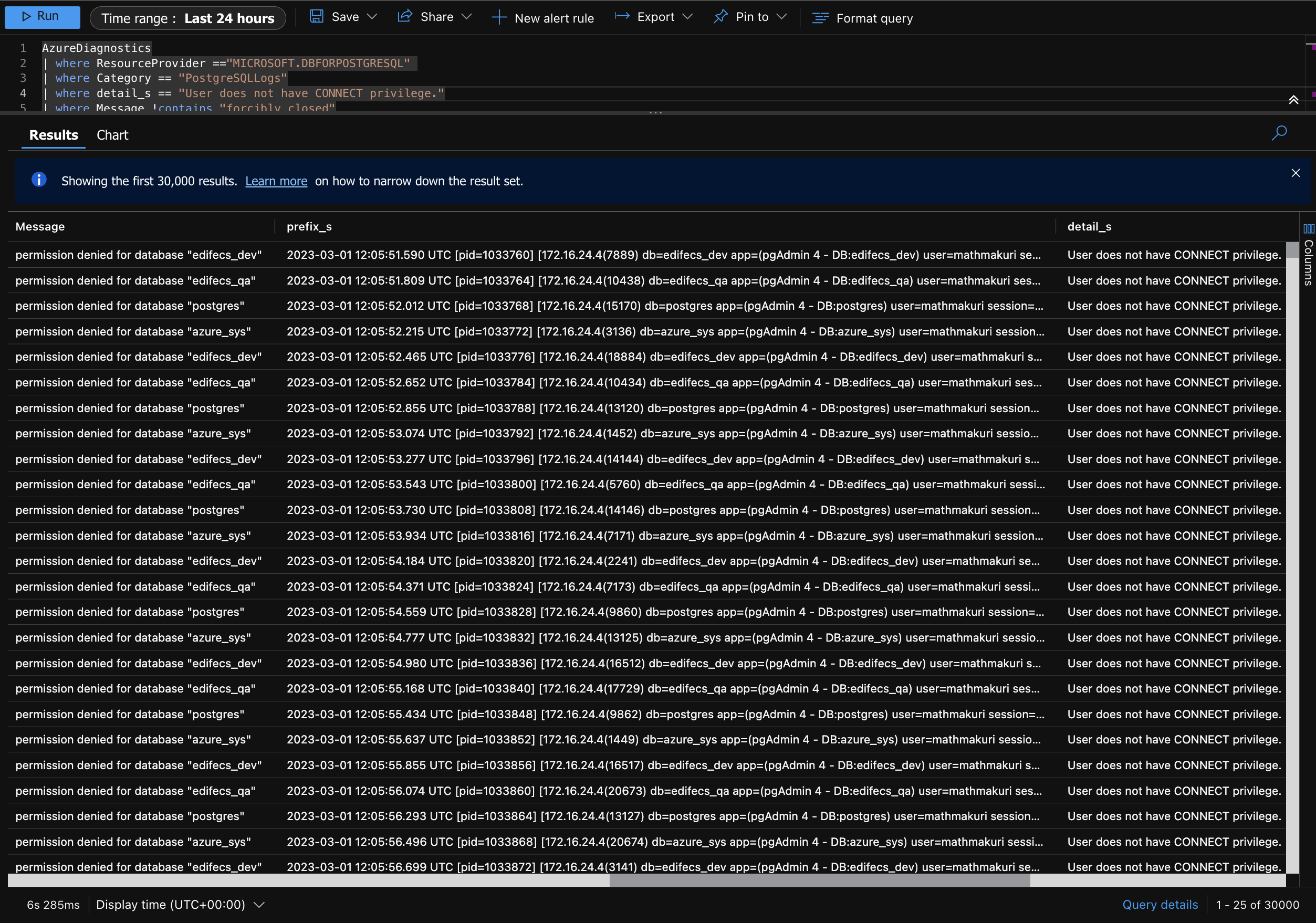Click the Run query button
Screen dimensions: 1316x923
pos(41,17)
